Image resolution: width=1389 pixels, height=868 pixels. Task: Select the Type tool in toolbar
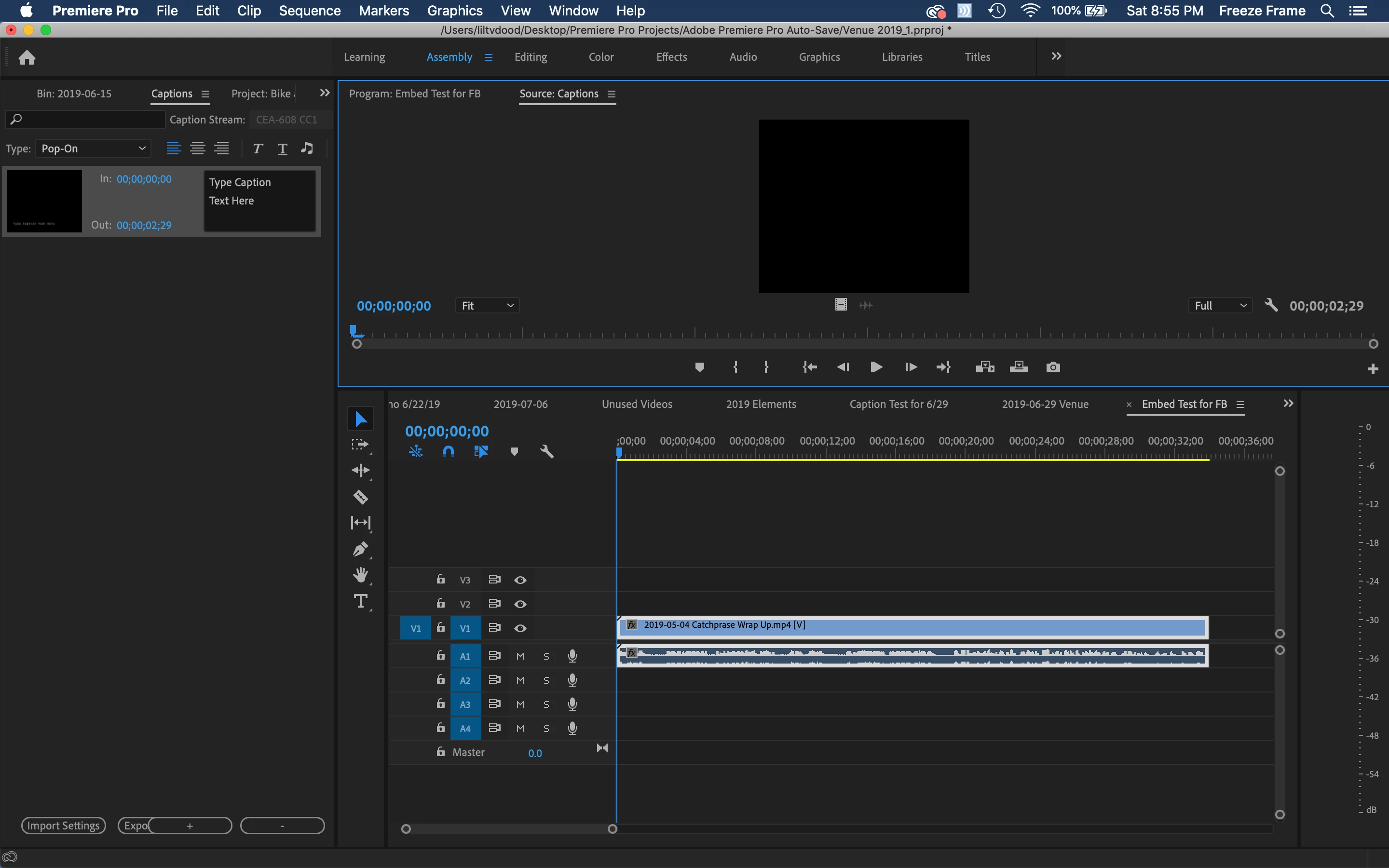point(360,601)
